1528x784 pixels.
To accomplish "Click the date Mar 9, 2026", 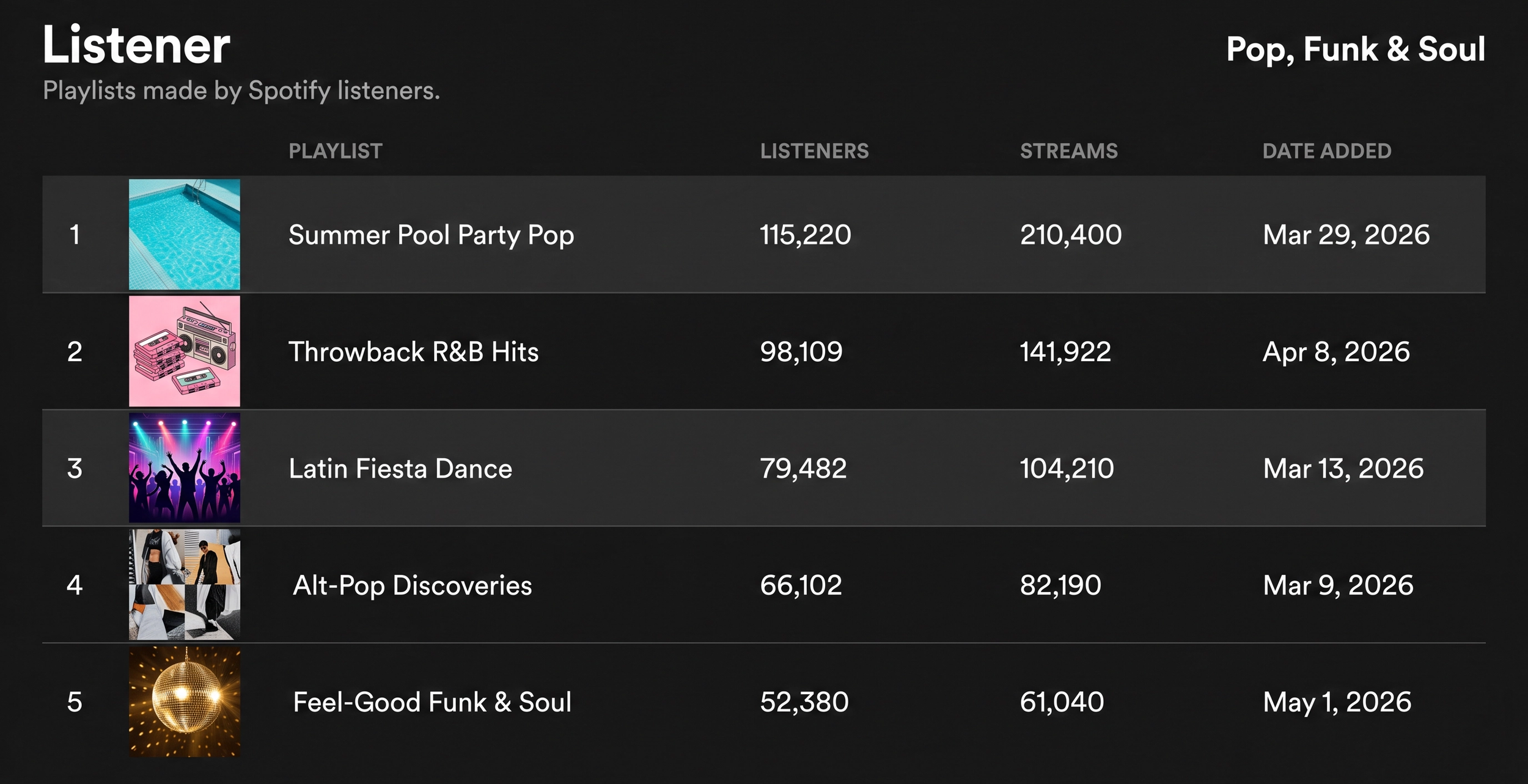I will coord(1339,585).
